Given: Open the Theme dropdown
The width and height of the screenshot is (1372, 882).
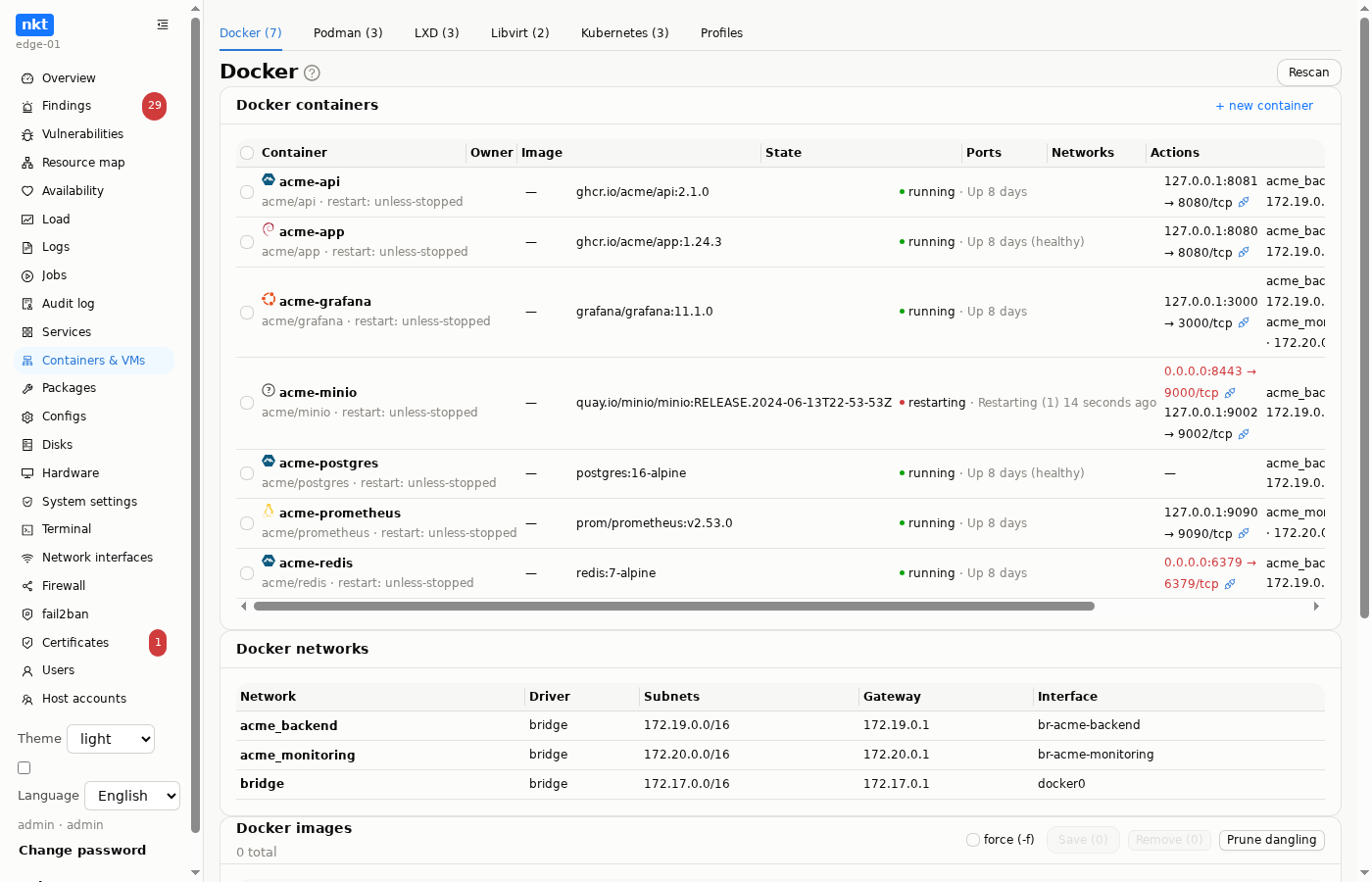Looking at the screenshot, I should (111, 739).
